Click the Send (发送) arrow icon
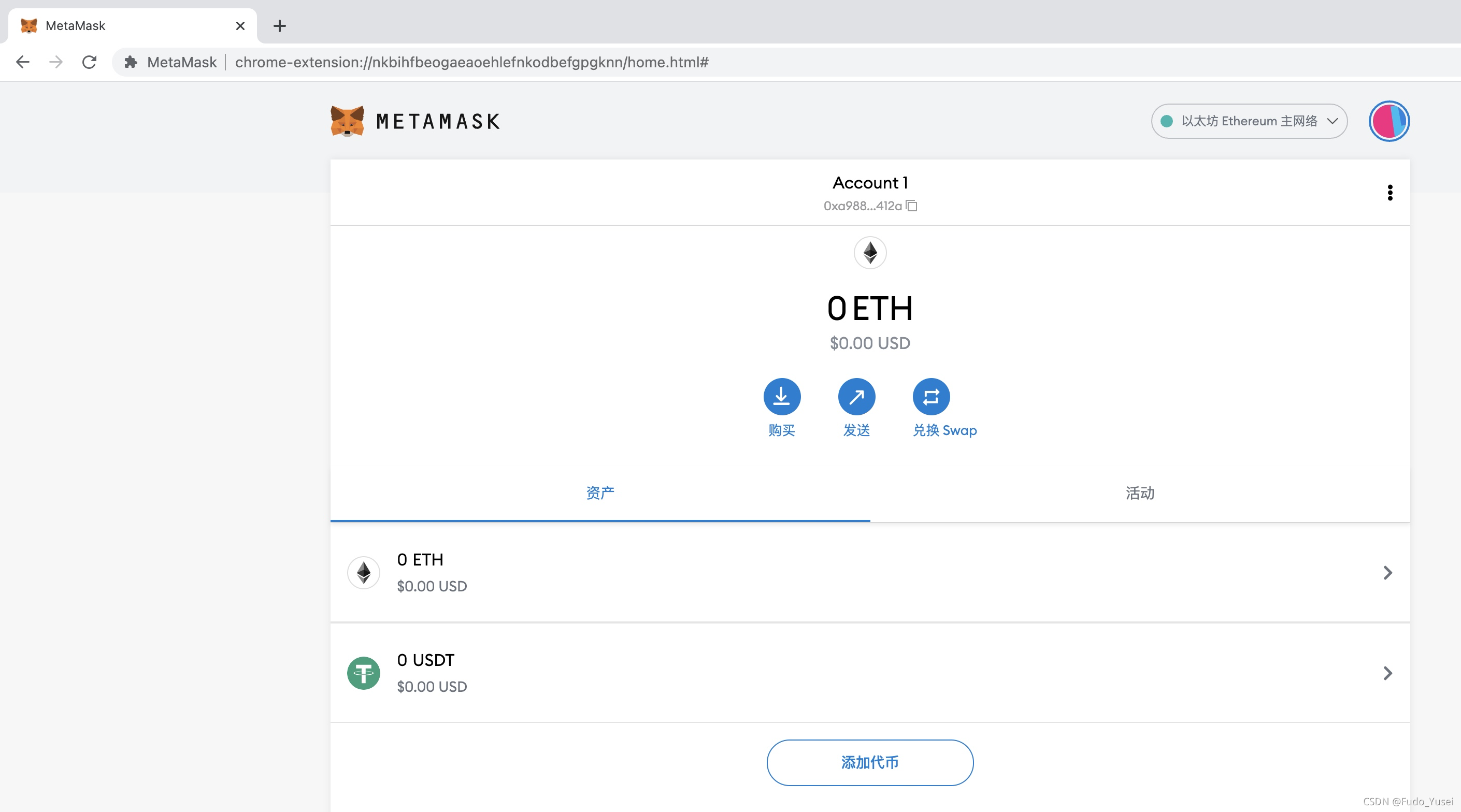Screen dimensions: 1461x812 click(x=856, y=396)
